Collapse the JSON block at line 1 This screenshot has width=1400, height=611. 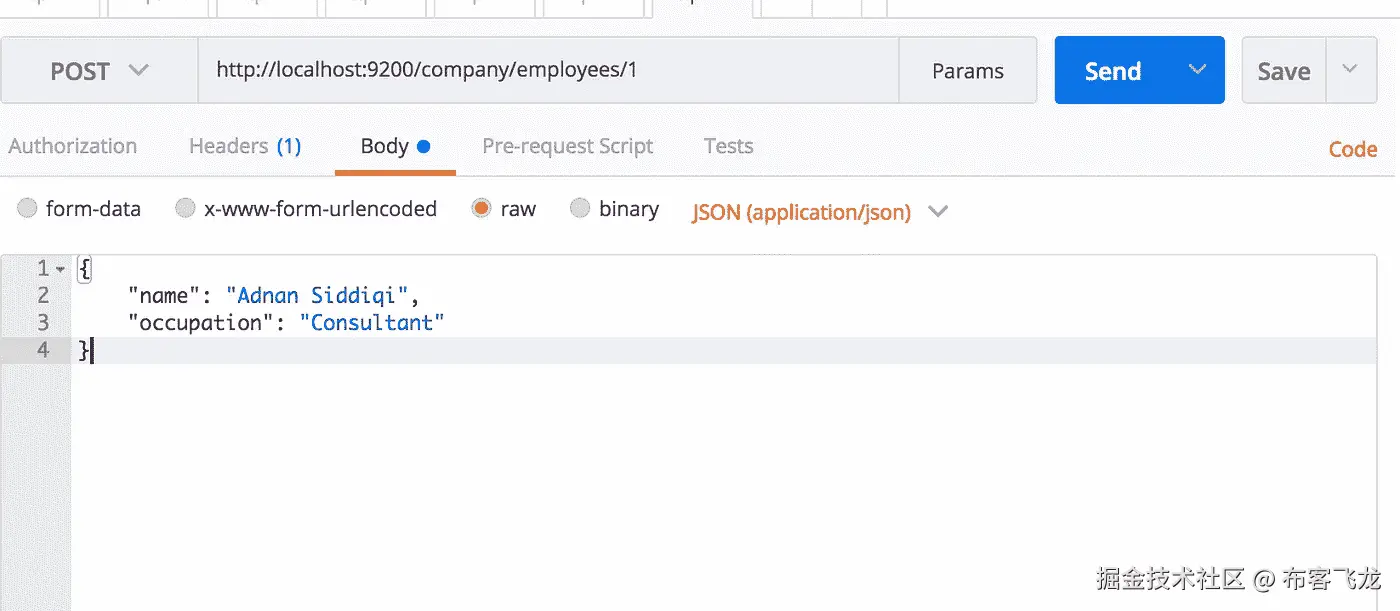[61, 269]
